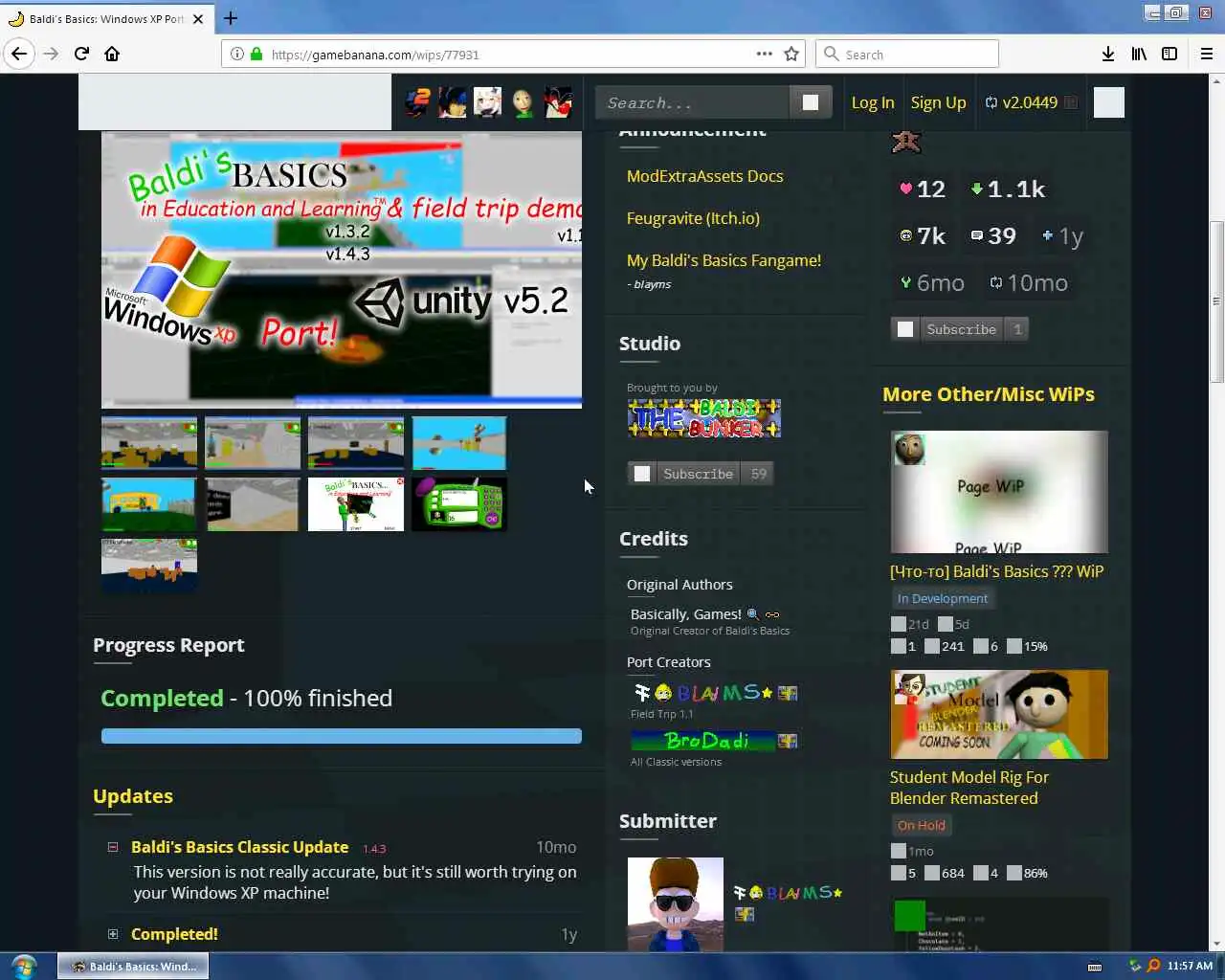The width and height of the screenshot is (1225, 980).
Task: Open Student Model Rig For Blender Remastered link
Action: point(969,788)
